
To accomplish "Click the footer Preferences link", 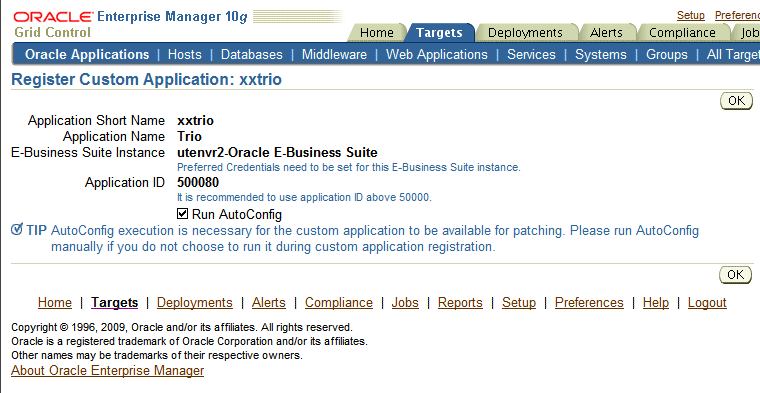I will [589, 302].
